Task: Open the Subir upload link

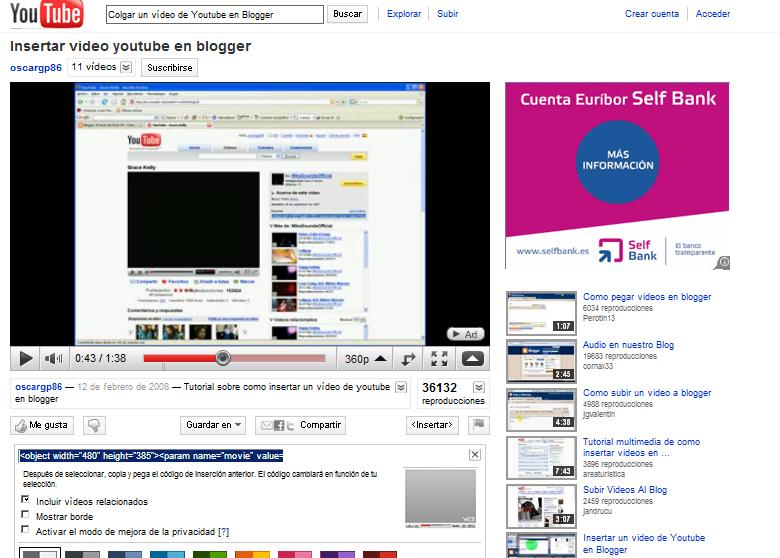Action: point(447,14)
